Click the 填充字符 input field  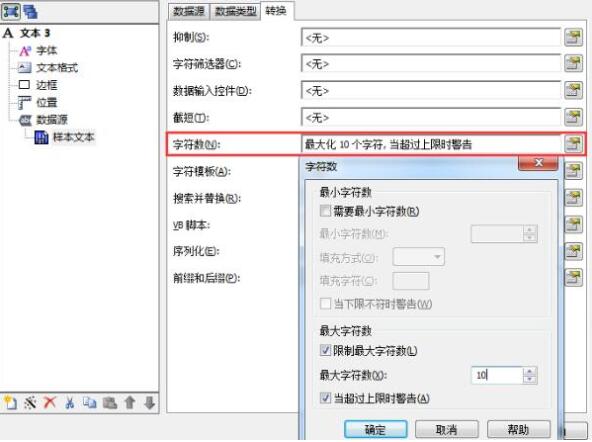click(411, 281)
